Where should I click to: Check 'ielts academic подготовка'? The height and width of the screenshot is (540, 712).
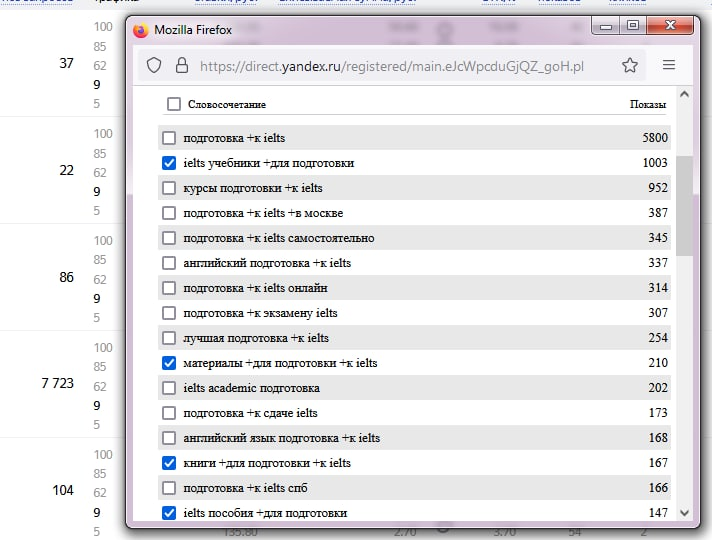(169, 387)
